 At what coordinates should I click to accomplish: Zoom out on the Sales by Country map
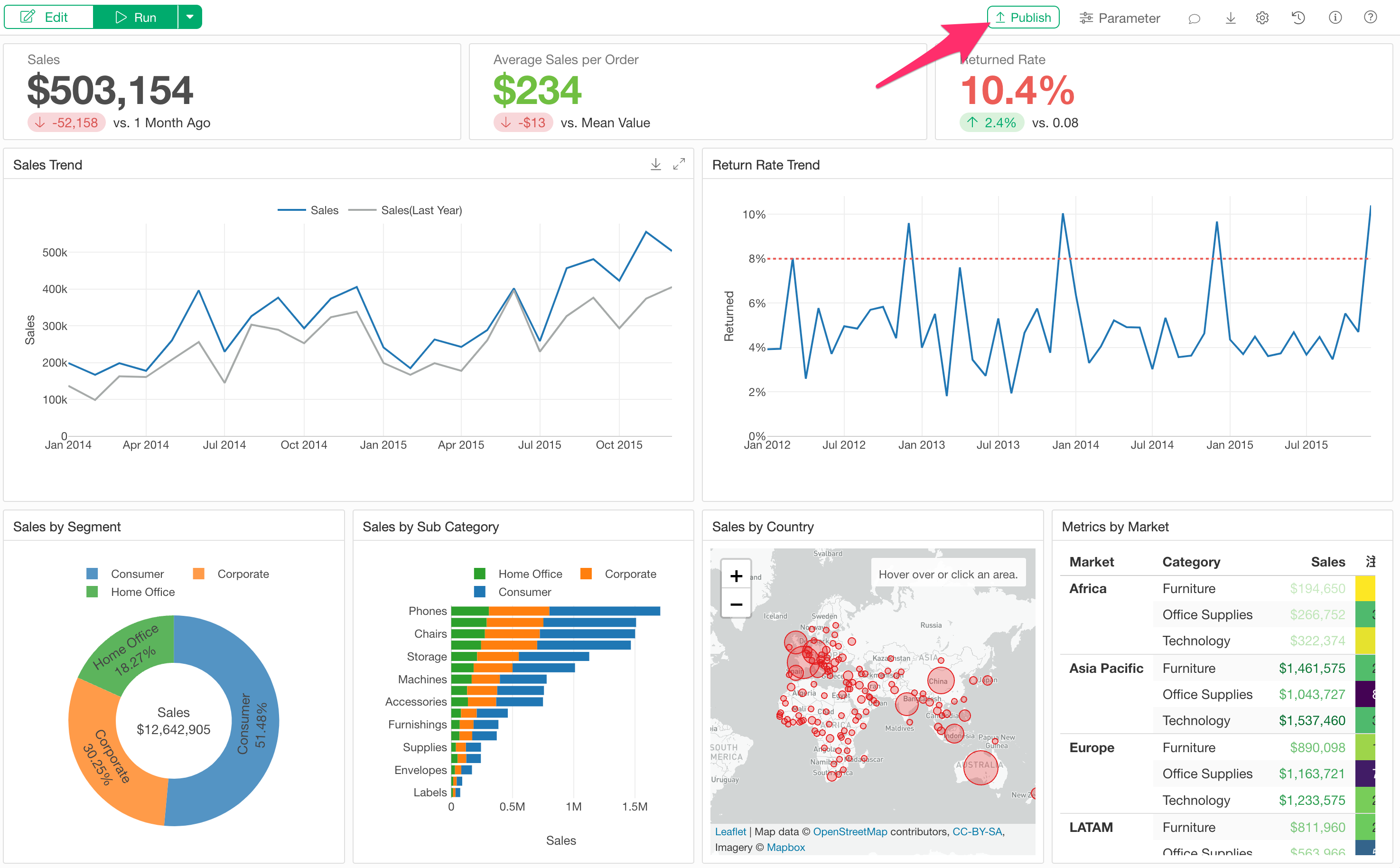[736, 604]
